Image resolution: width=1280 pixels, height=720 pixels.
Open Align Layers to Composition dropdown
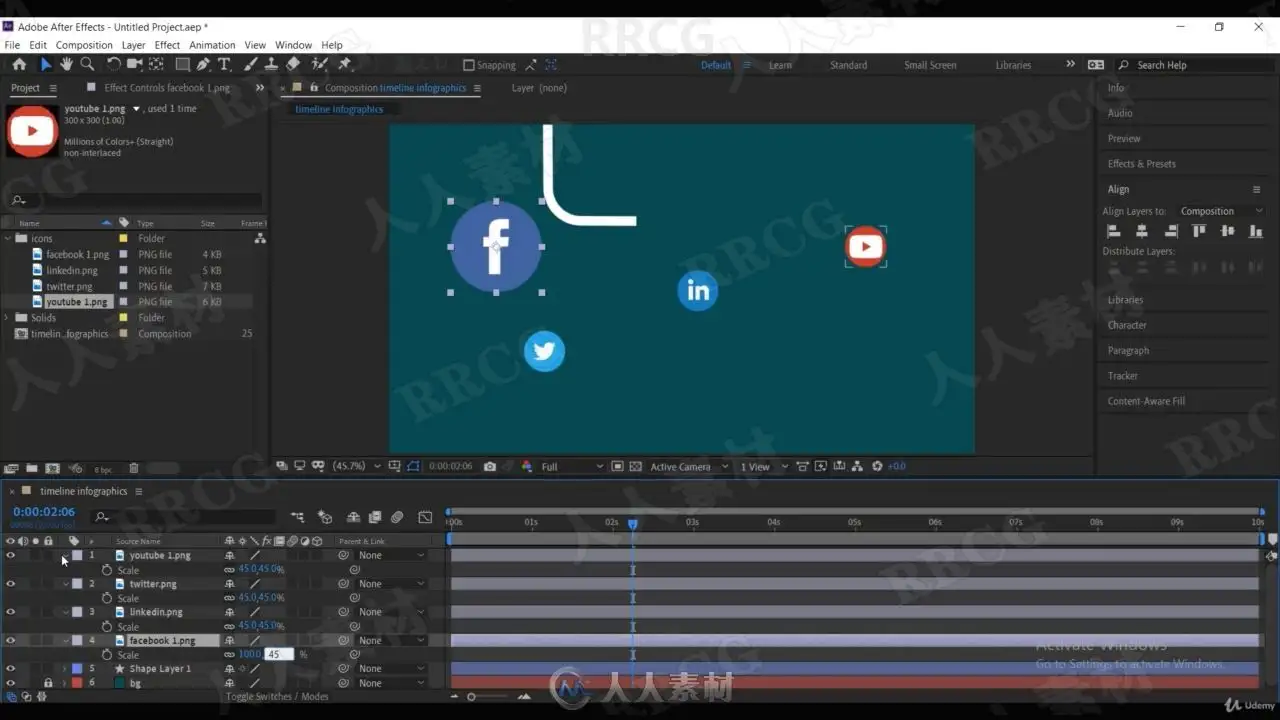point(1221,211)
